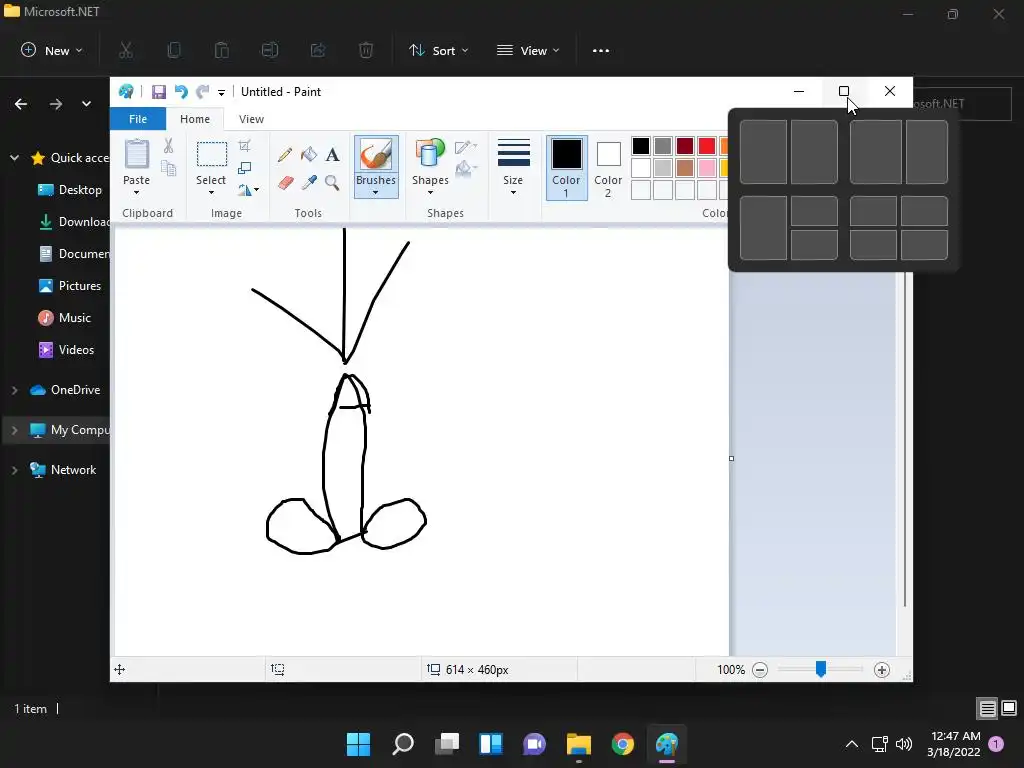Click the Delete trash icon in File Explorer
This screenshot has width=1024, height=768.
pyautogui.click(x=366, y=50)
